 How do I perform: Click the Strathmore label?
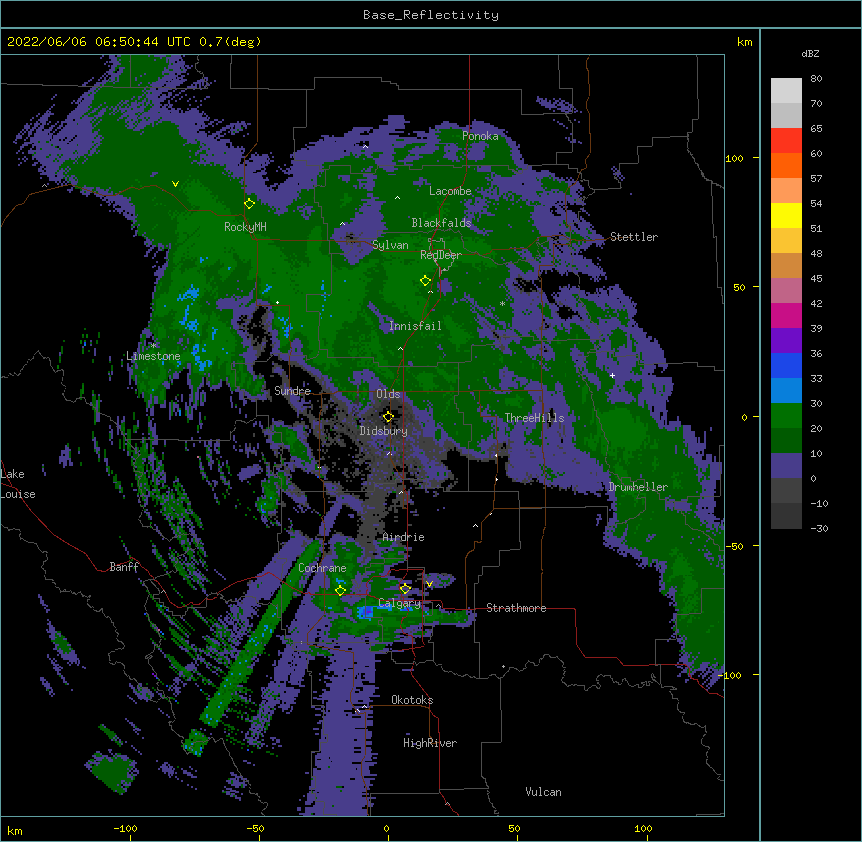(x=516, y=608)
